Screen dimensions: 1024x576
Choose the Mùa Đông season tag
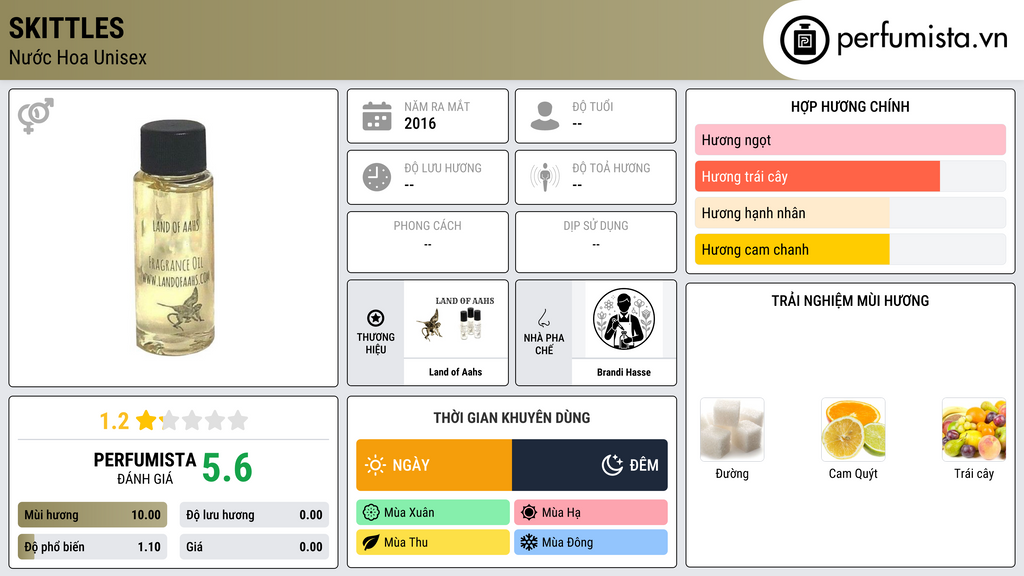pos(591,542)
